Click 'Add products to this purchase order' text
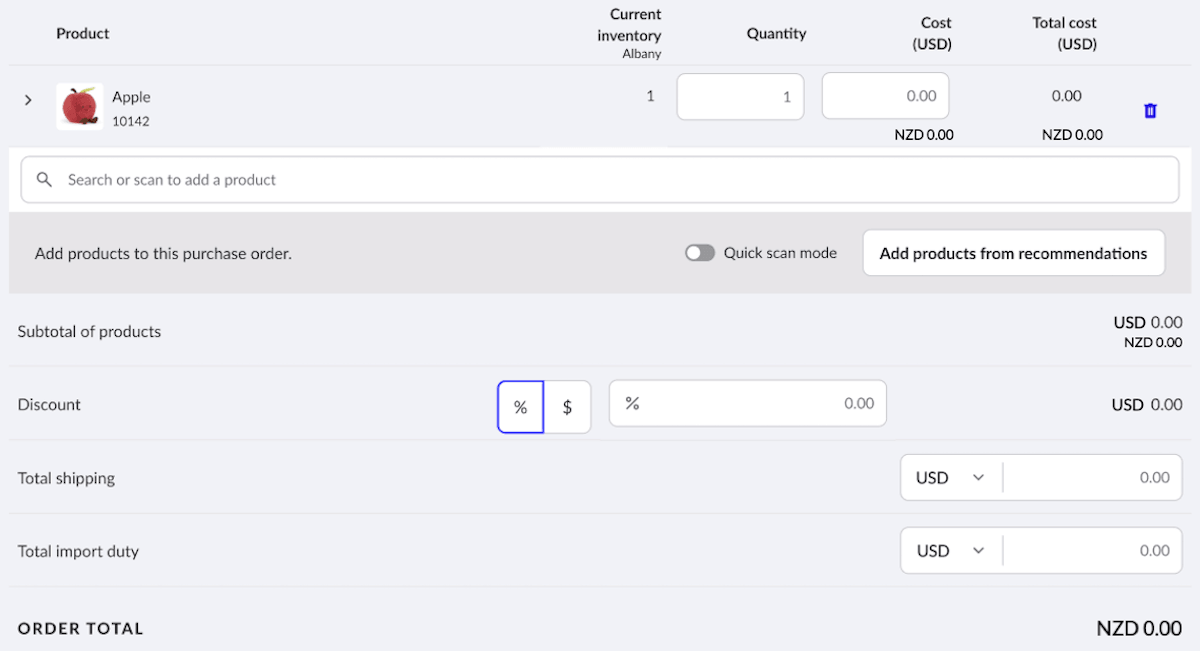 [163, 253]
